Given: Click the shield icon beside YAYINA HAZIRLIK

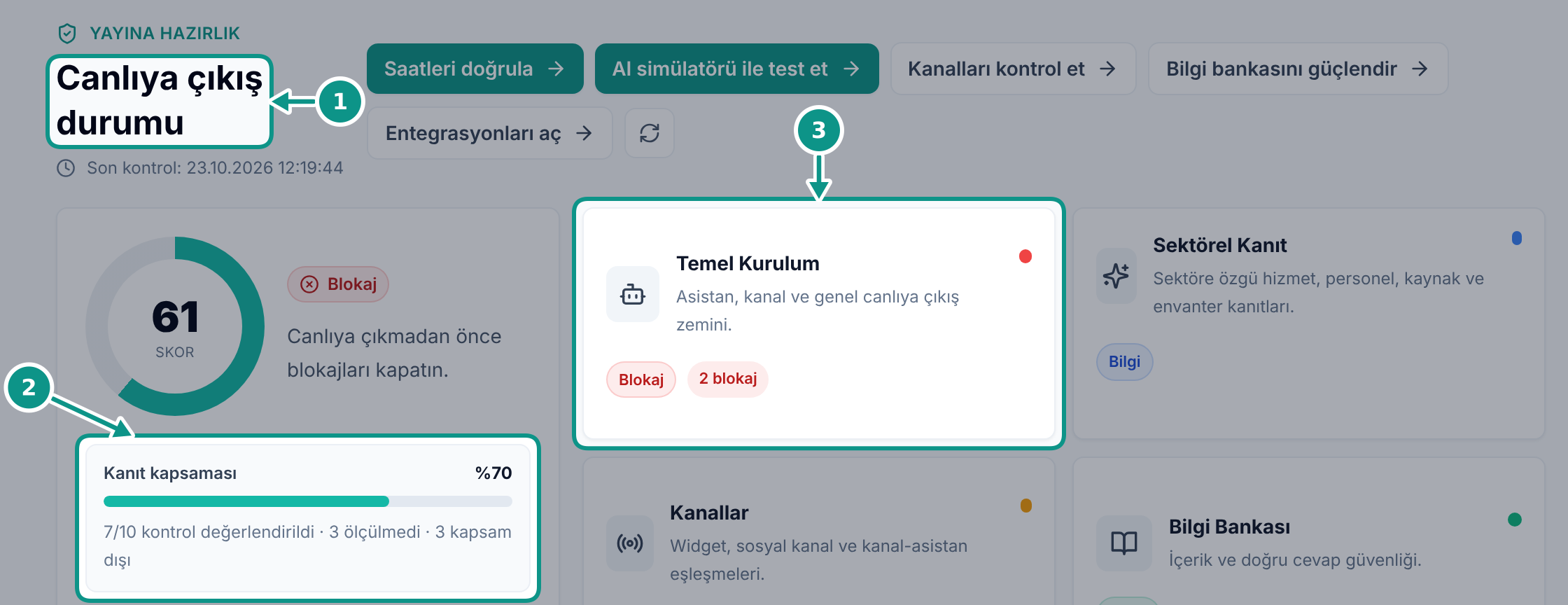Looking at the screenshot, I should point(66,33).
